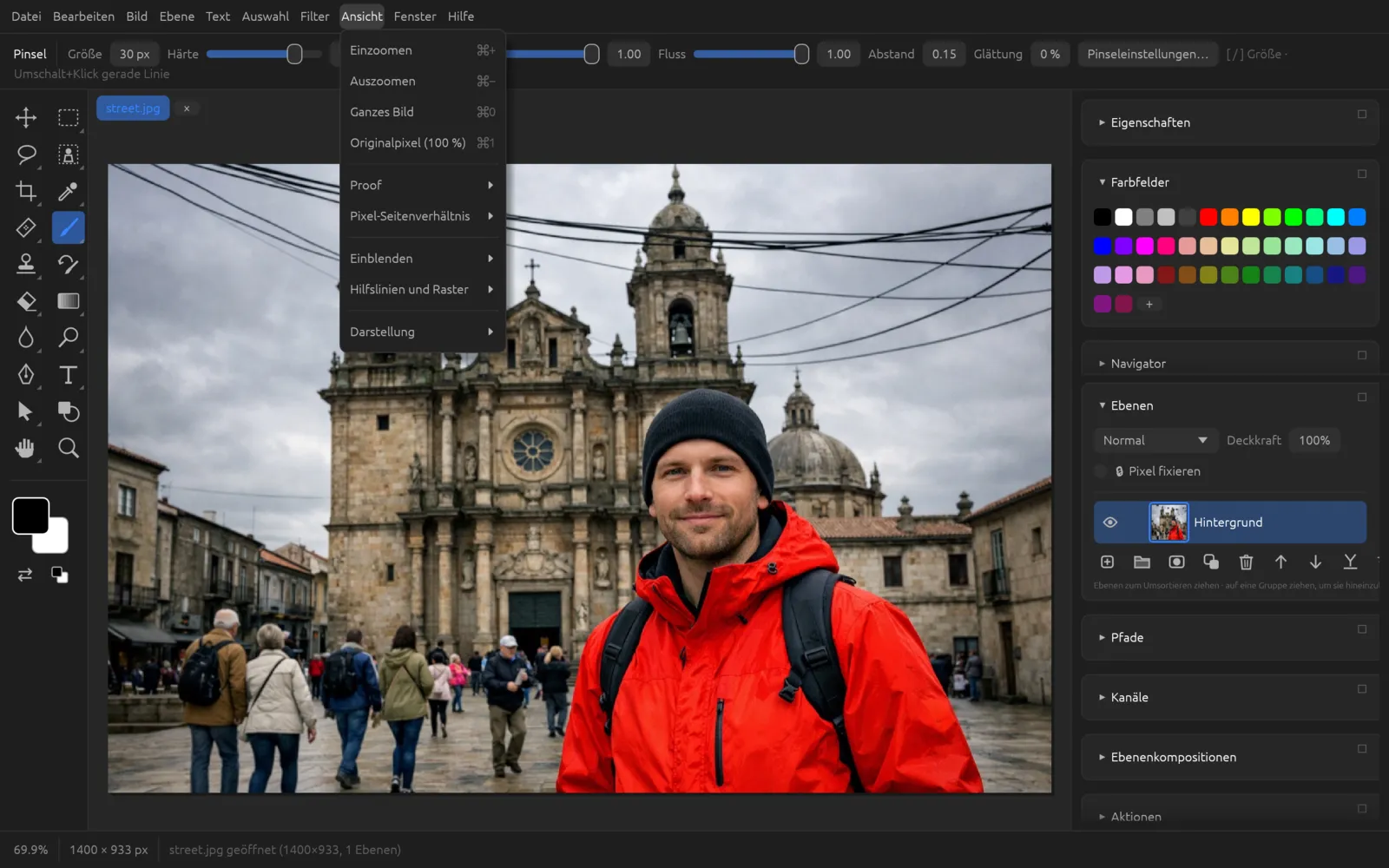Viewport: 1389px width, 868px height.
Task: Select the Zoom magnifier tool
Action: click(x=68, y=448)
